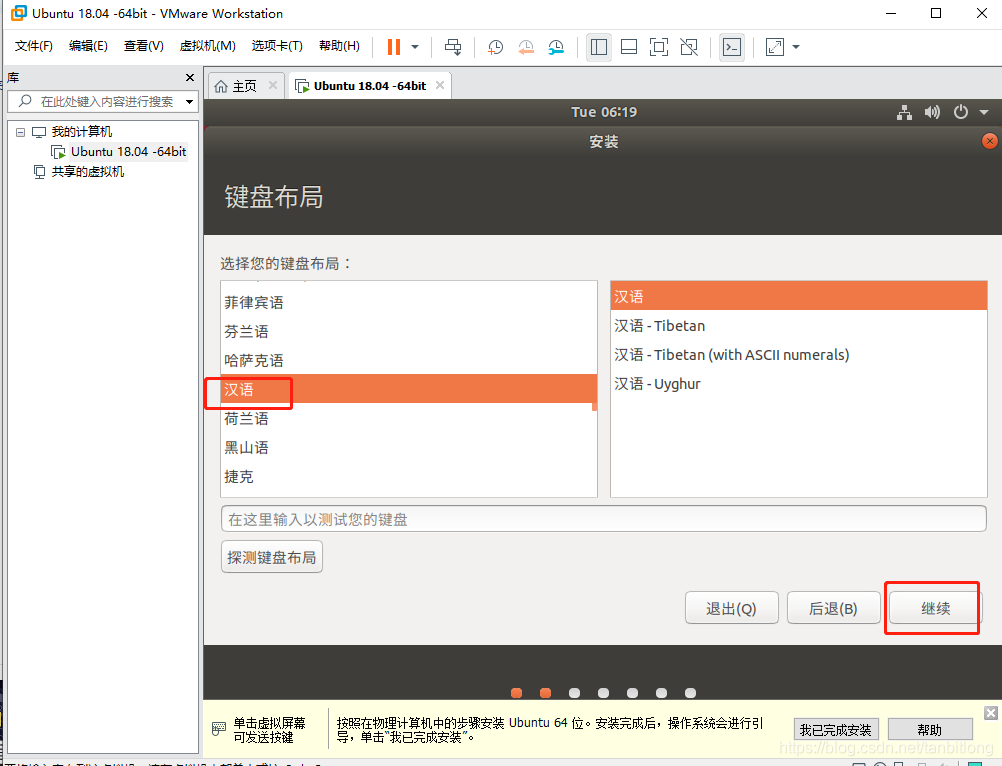Click the 后退(B) button
Viewport: 1002px width, 766px height.
(x=833, y=608)
